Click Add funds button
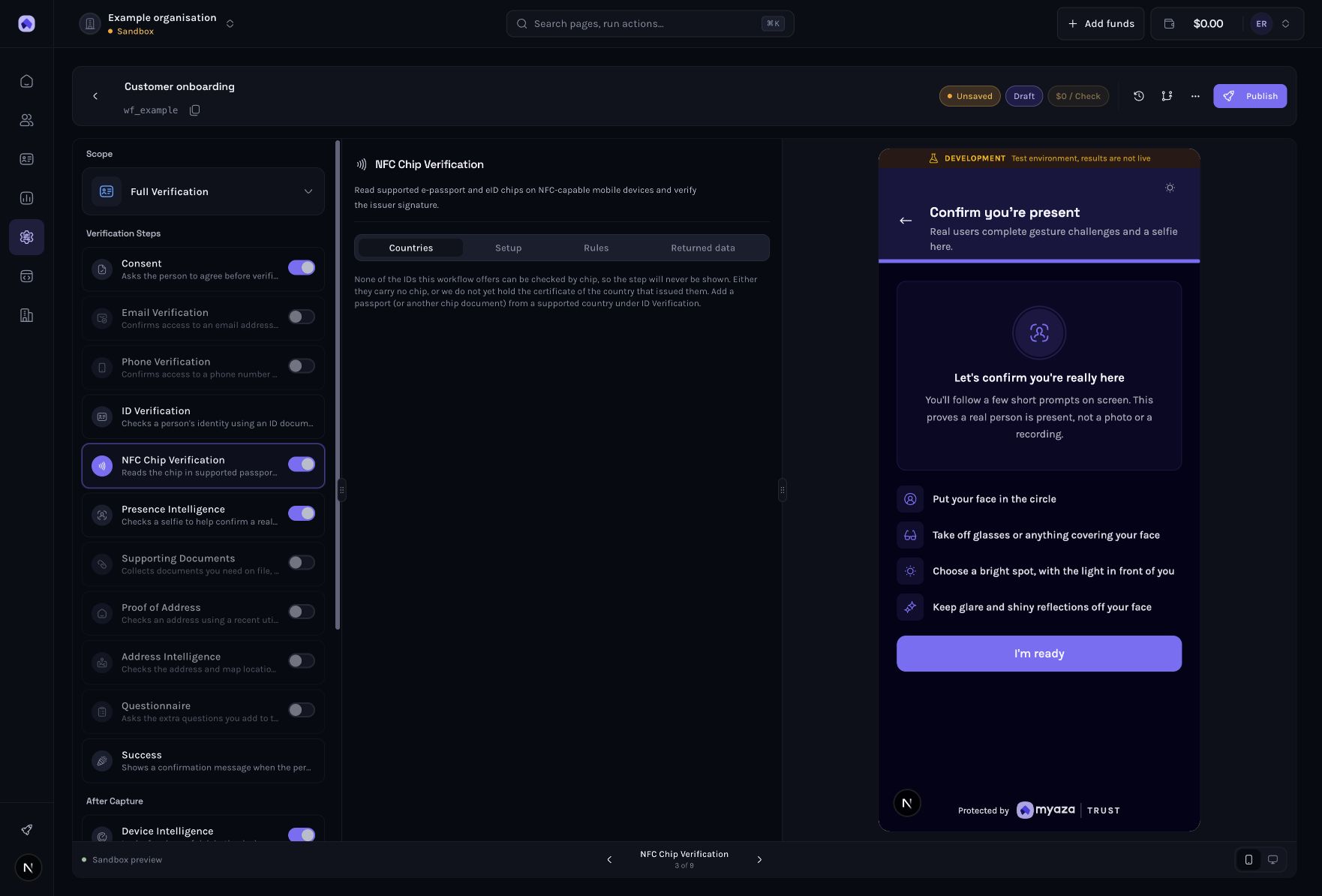 tap(1101, 24)
